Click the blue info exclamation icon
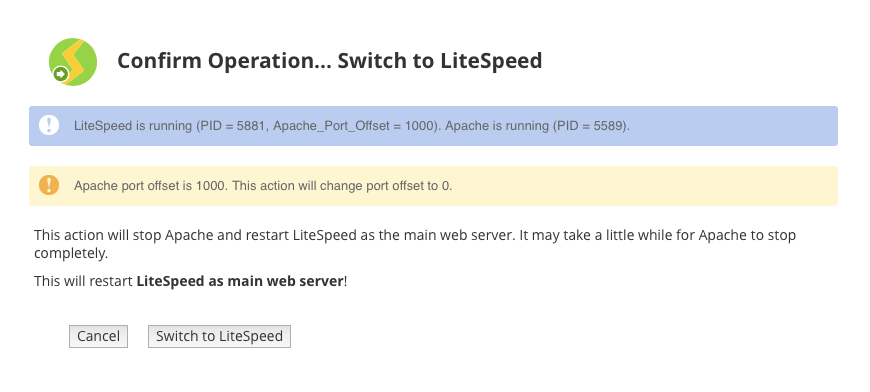 coord(49,125)
